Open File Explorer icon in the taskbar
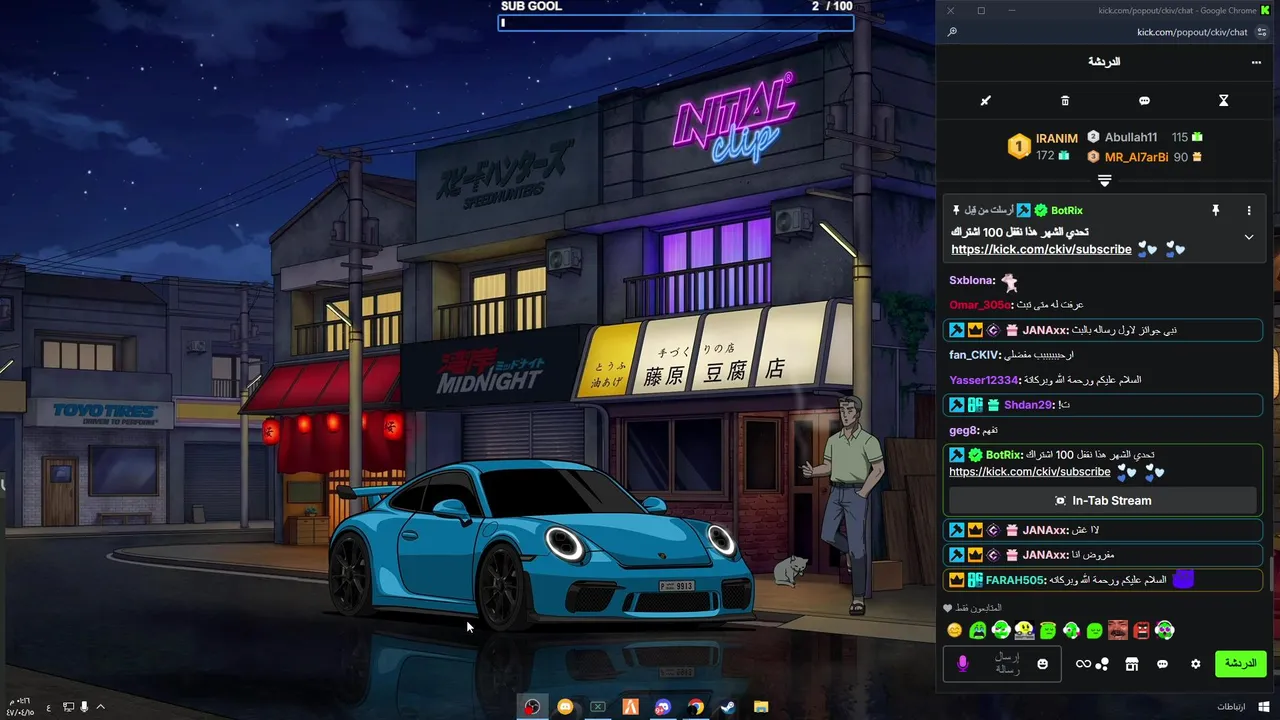Viewport: 1280px width, 720px height. 761,707
